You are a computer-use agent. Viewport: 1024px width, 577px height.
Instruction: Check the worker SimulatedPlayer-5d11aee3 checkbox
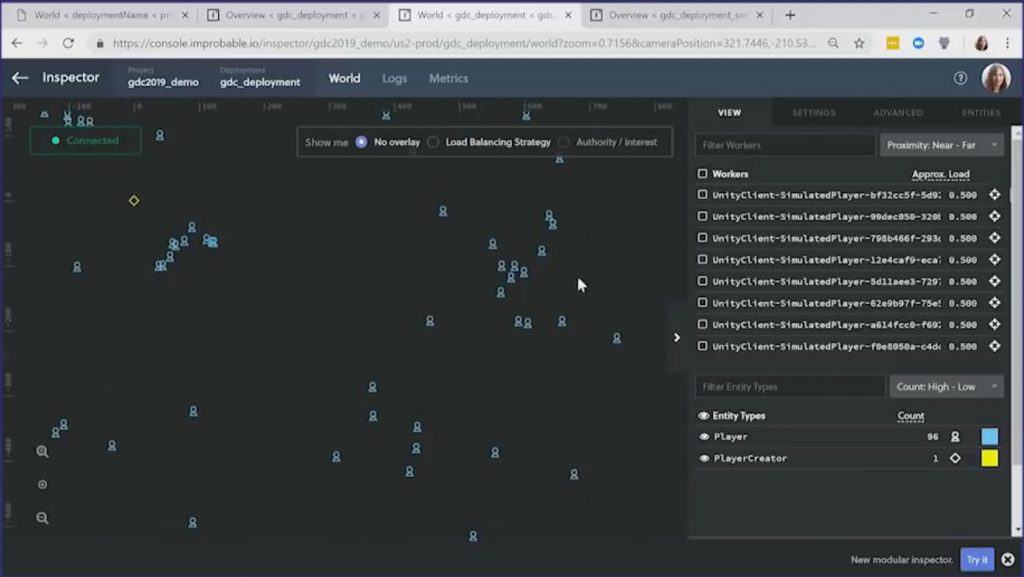702,281
